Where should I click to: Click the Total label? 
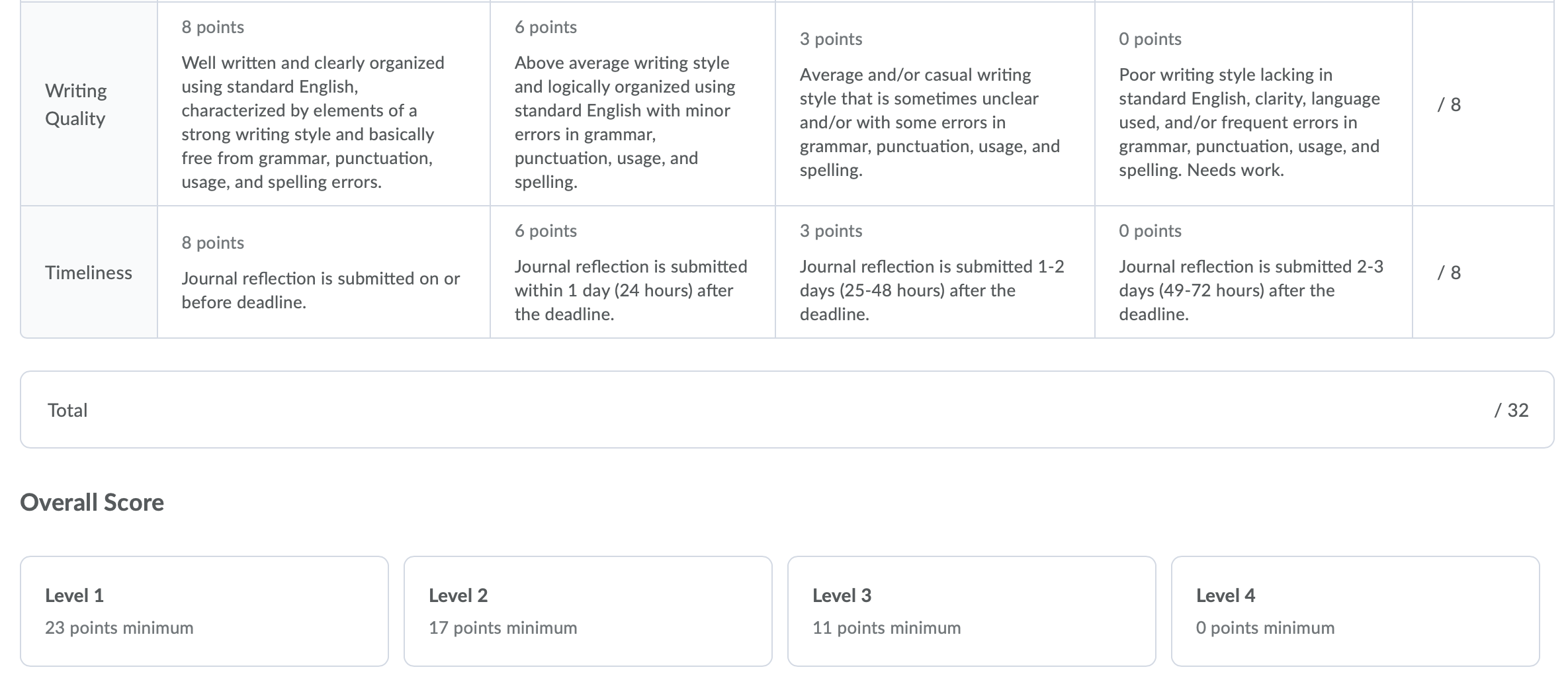click(67, 410)
